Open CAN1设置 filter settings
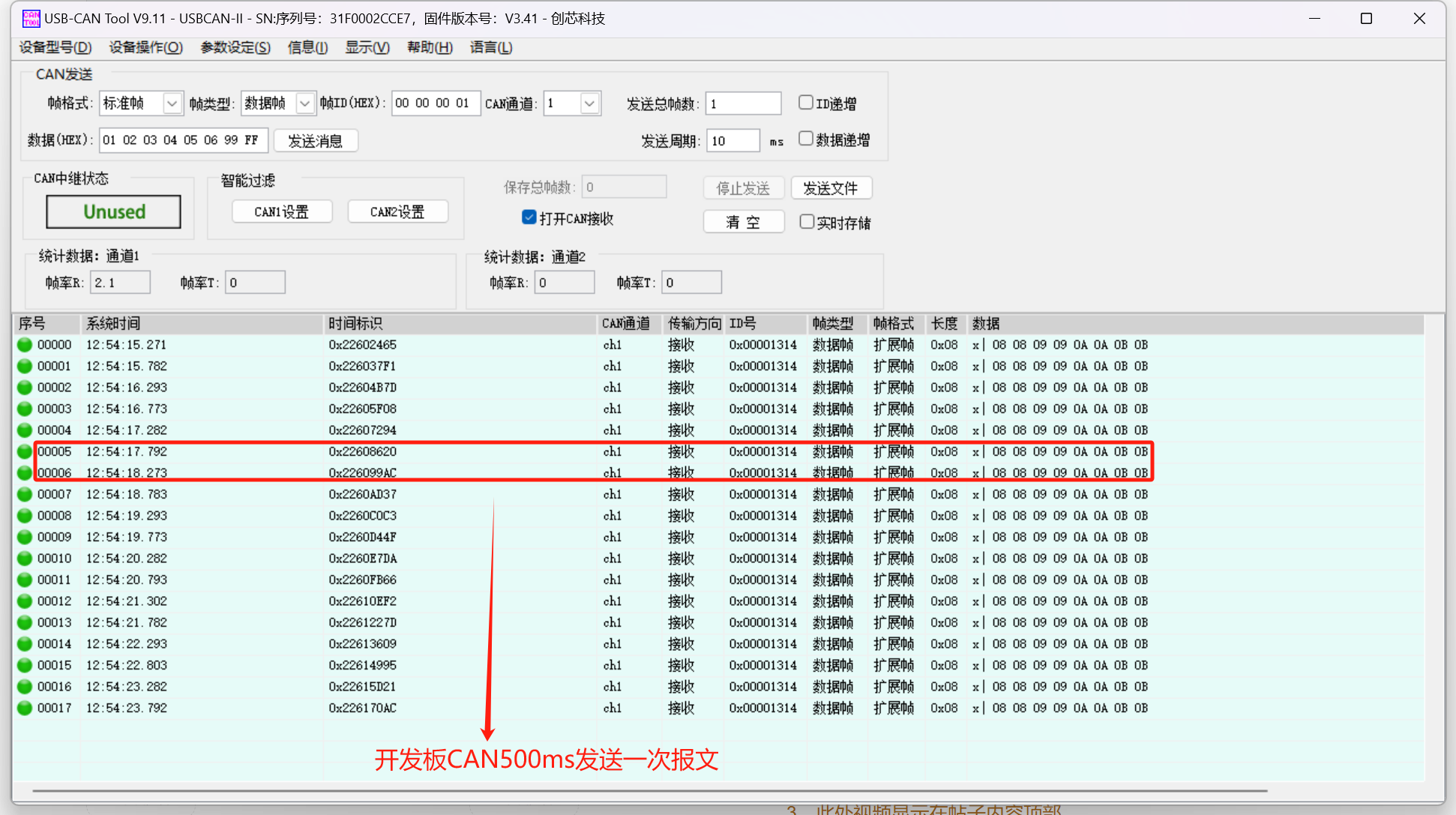Image resolution: width=1456 pixels, height=815 pixels. 282,212
